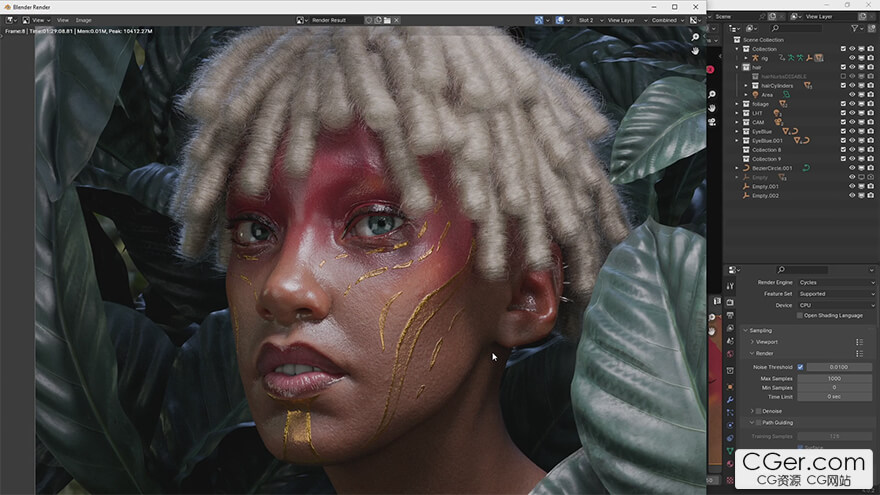Hide Empty.002 with eye icon
The height and width of the screenshot is (495, 880).
tap(852, 195)
